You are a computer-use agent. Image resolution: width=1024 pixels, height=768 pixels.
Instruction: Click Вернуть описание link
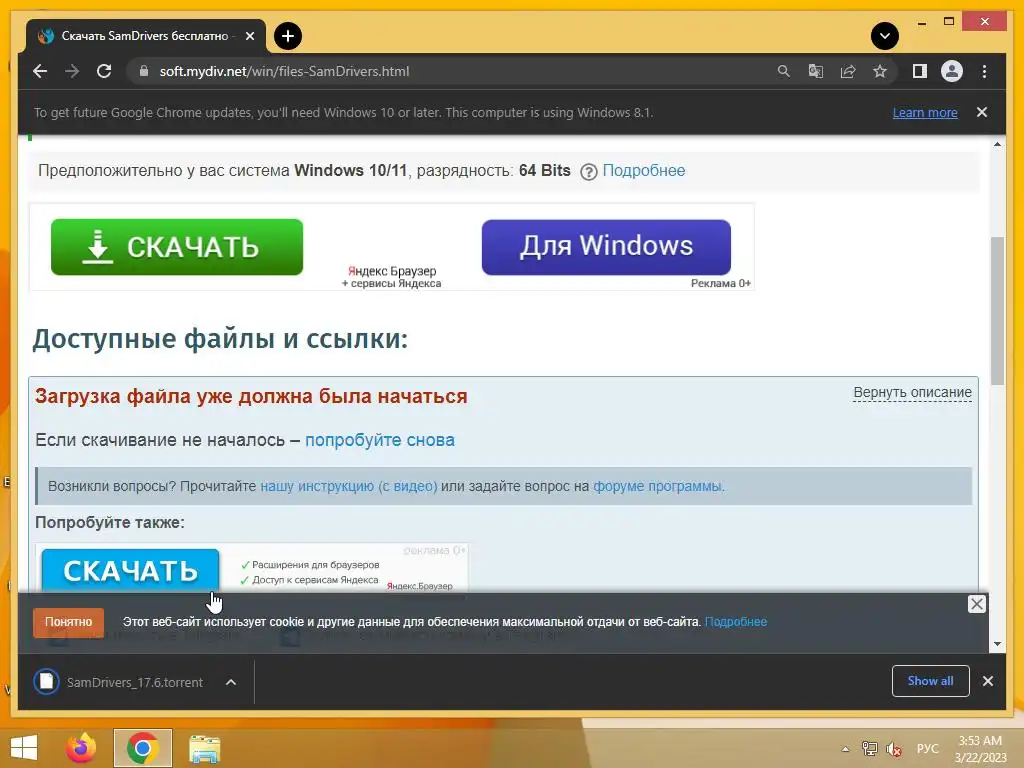point(912,392)
